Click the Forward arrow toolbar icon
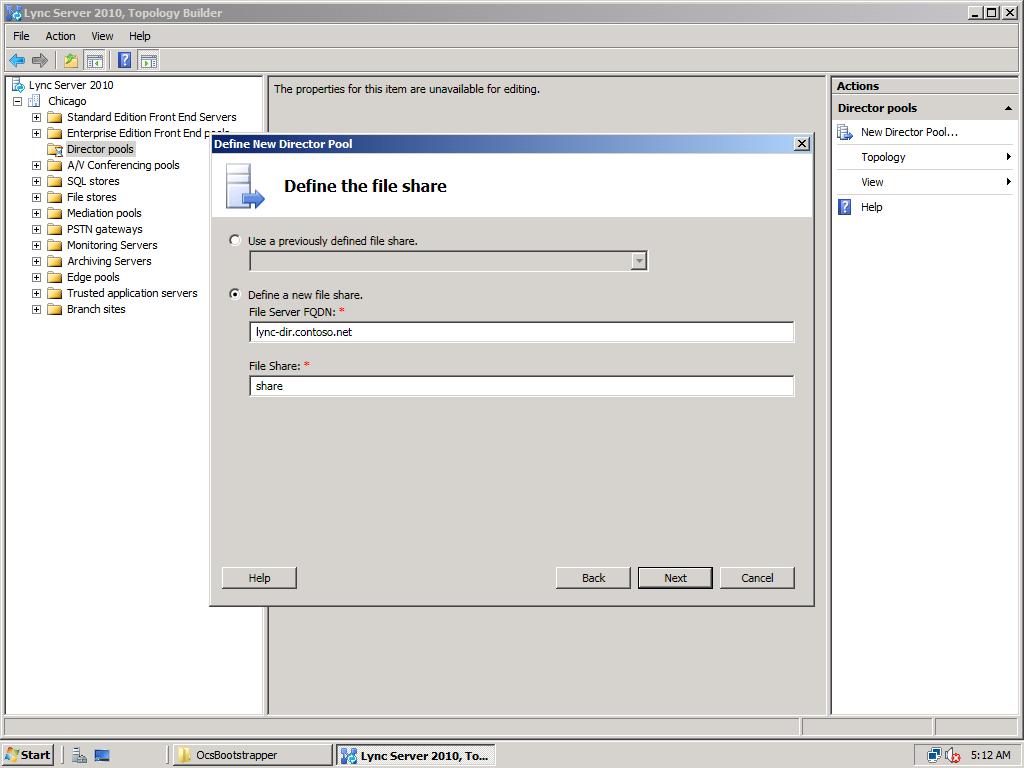1024x768 pixels. [x=40, y=61]
